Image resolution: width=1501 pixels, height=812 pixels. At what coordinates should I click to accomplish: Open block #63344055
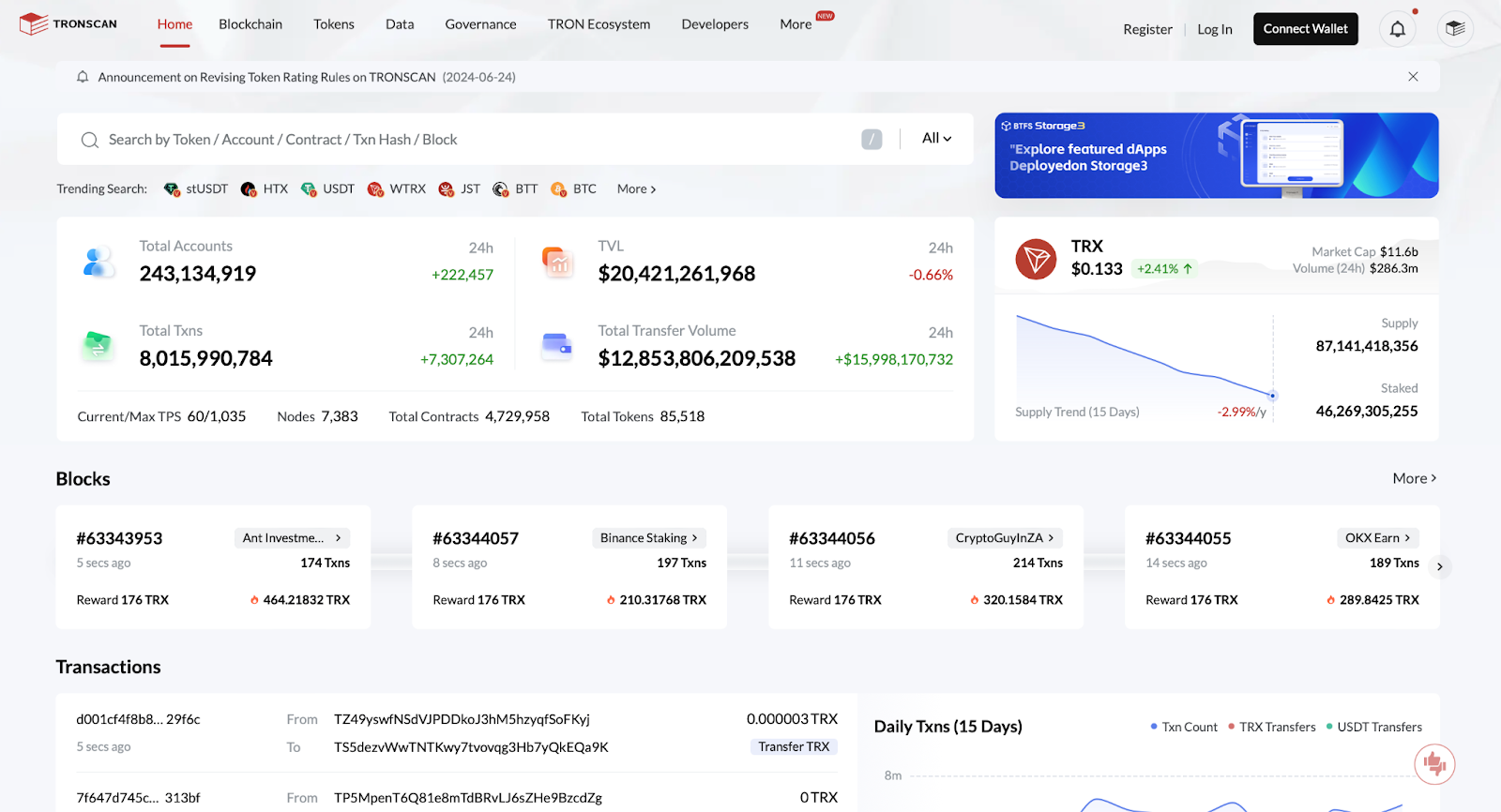(x=1189, y=538)
